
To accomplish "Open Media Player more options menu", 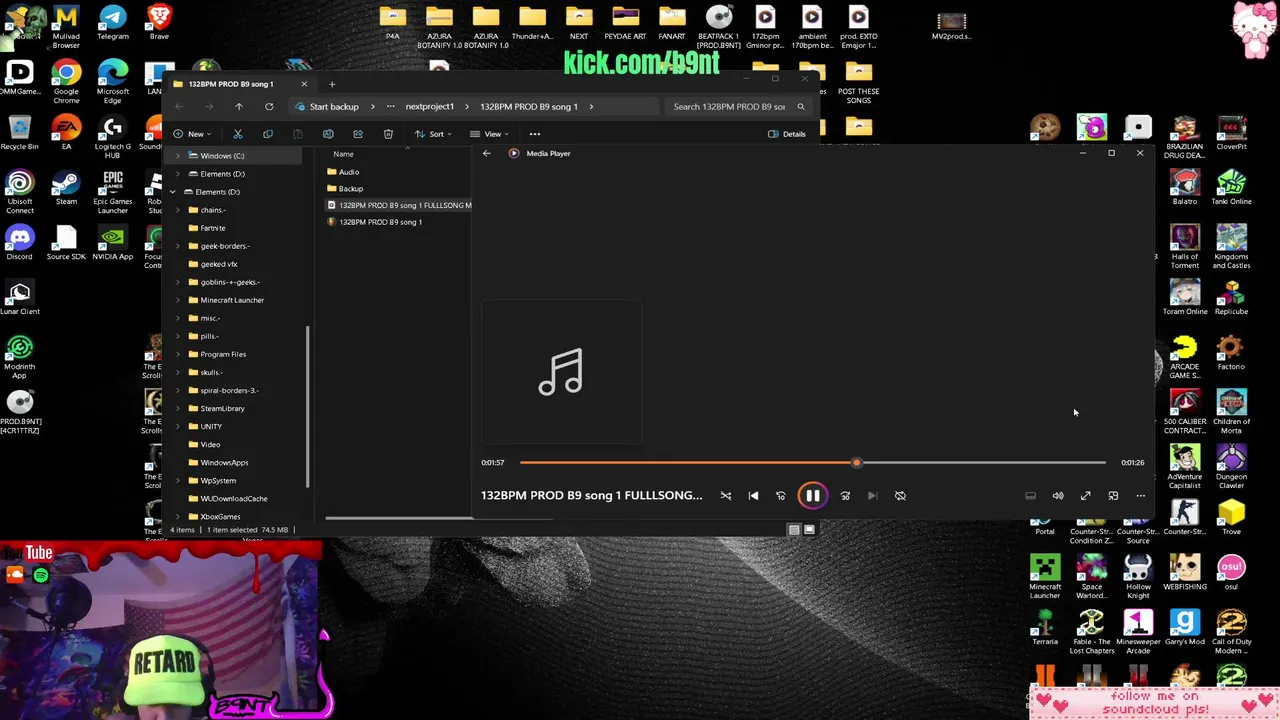I will click(x=1140, y=496).
